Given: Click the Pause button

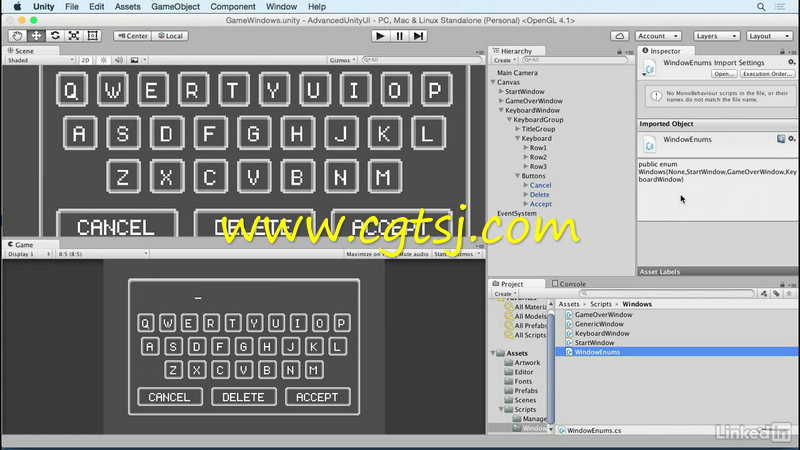Looking at the screenshot, I should 399,36.
